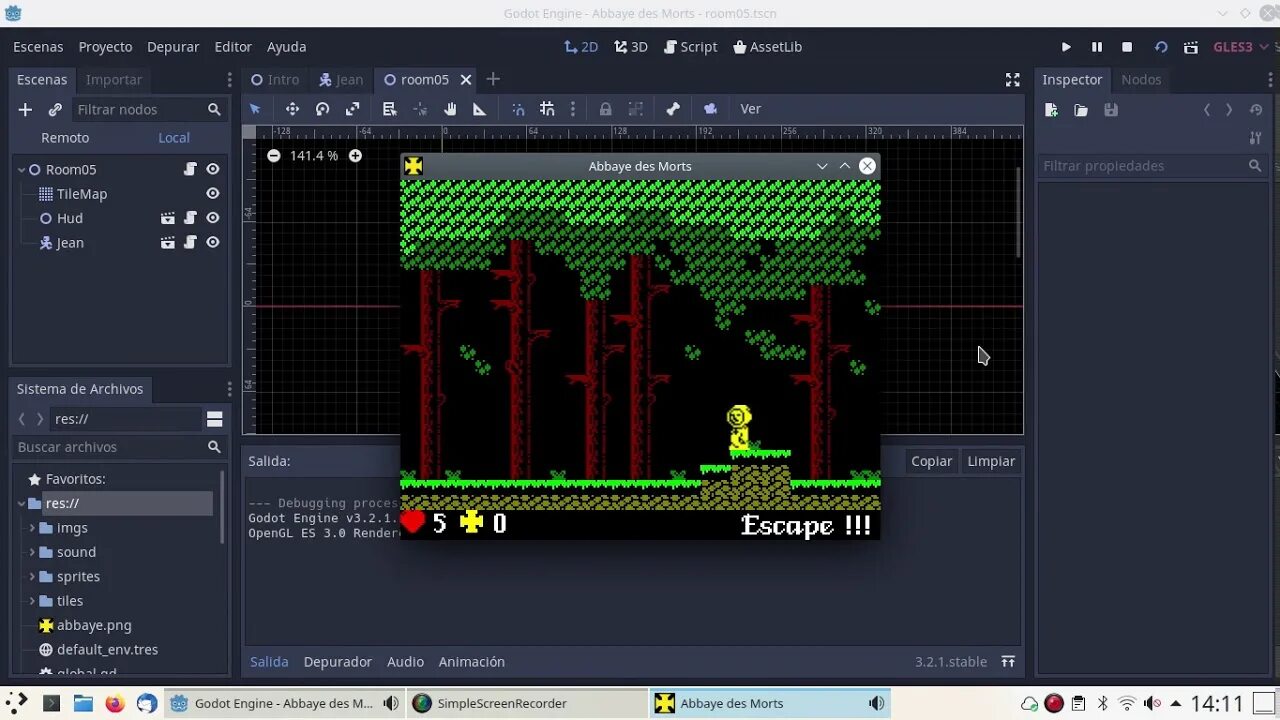Screen dimensions: 1280x720
Task: Select the arrow Select Mode tool
Action: pos(255,109)
